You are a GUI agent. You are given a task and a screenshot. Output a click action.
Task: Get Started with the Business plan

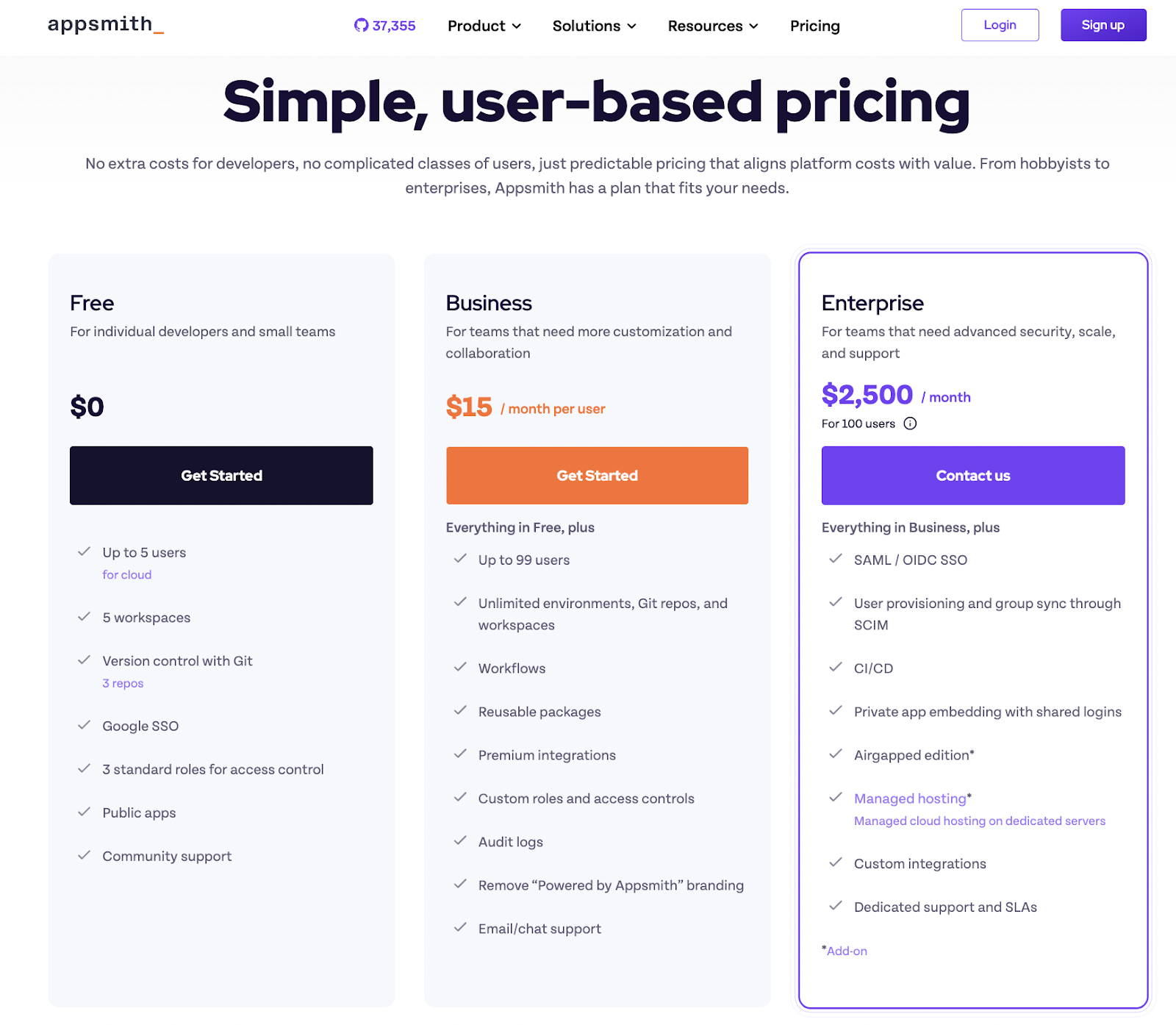pos(596,475)
